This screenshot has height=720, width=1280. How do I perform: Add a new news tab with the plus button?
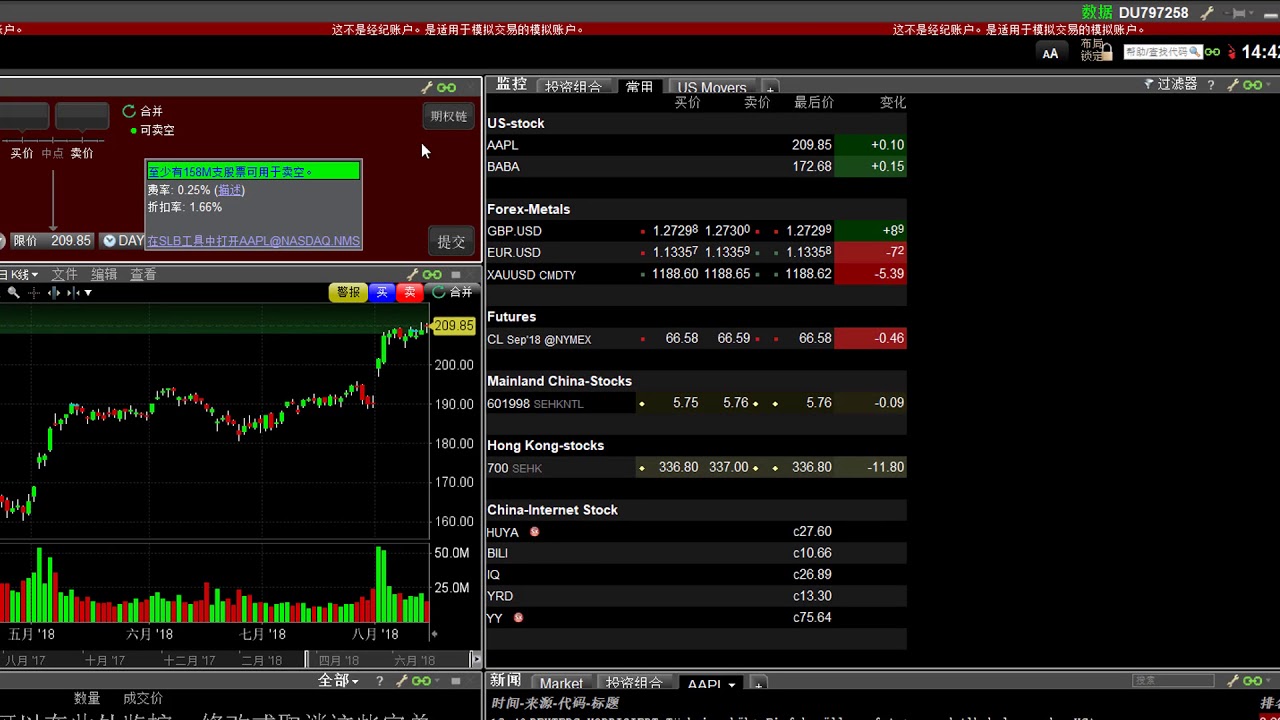pos(758,684)
